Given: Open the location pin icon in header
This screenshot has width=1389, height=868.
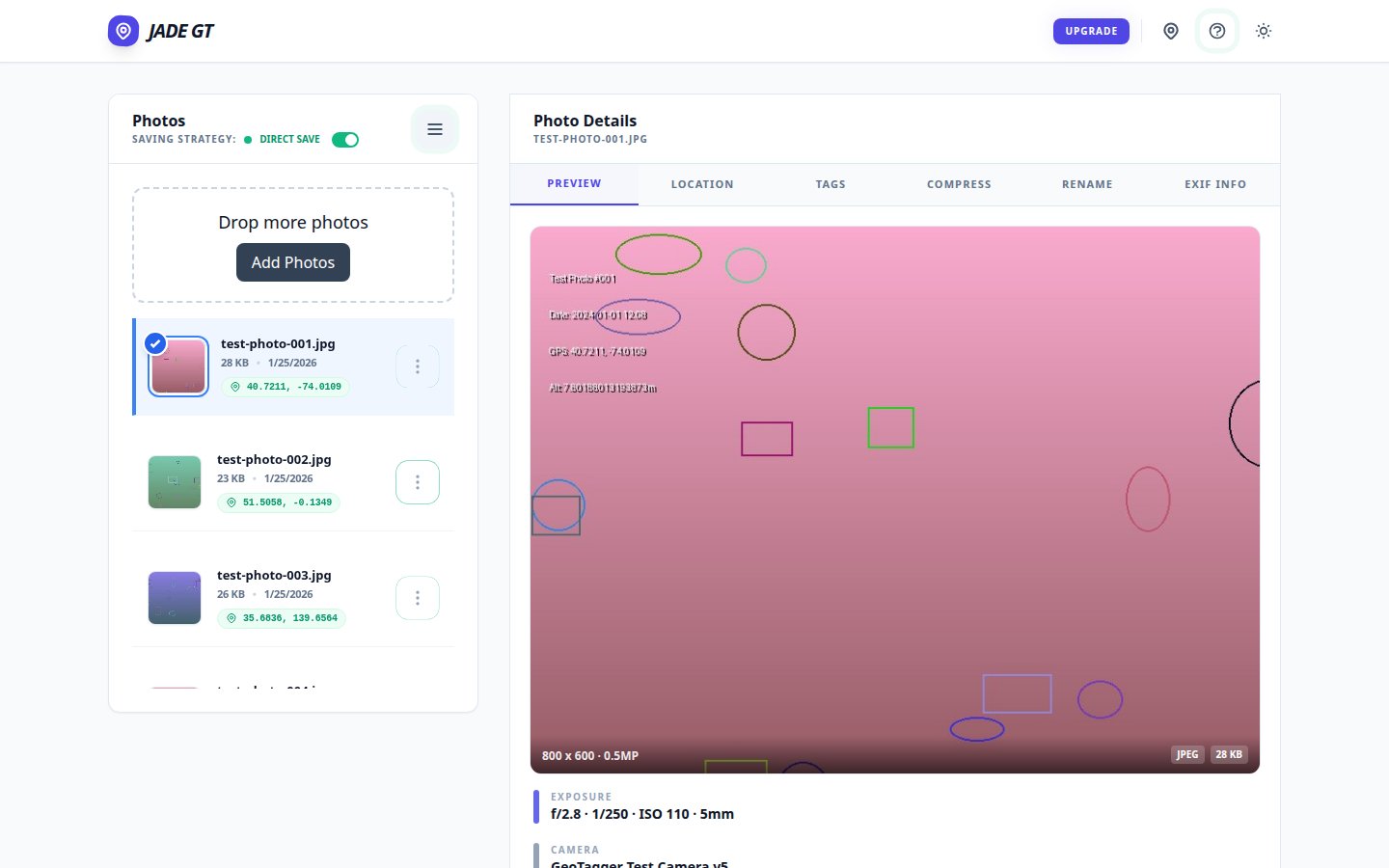Looking at the screenshot, I should point(1171,31).
